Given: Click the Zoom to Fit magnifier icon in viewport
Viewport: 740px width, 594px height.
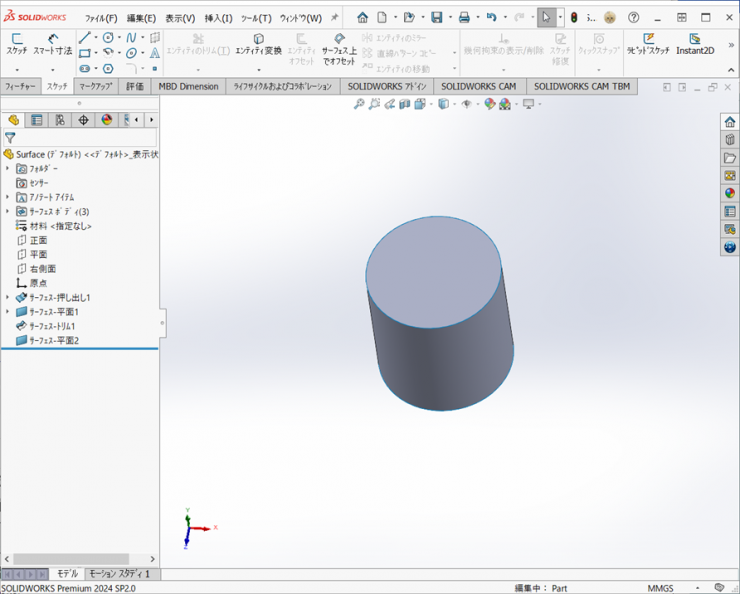Looking at the screenshot, I should click(x=359, y=104).
